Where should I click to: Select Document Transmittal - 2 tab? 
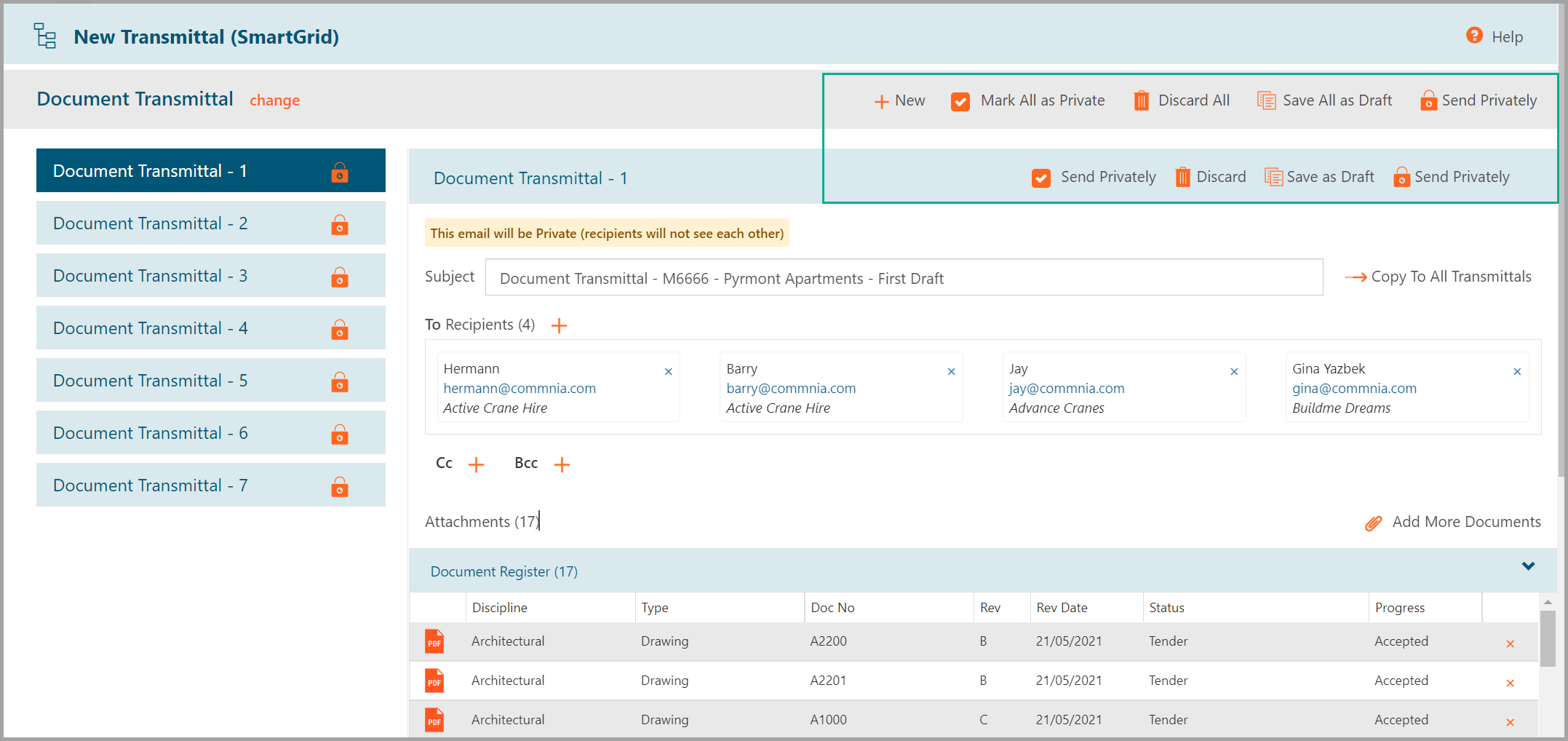click(x=211, y=223)
